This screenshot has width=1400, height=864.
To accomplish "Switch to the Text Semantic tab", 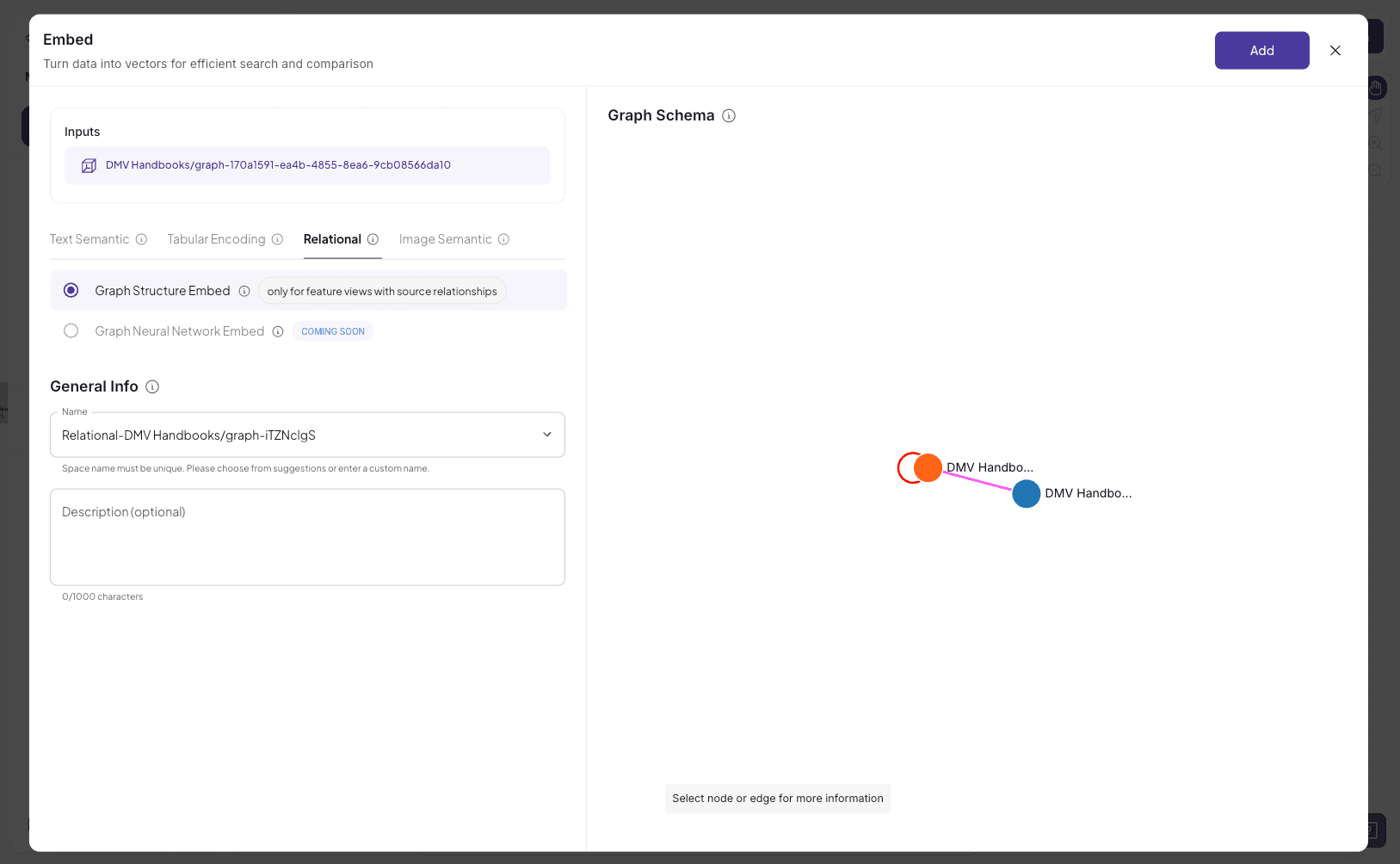I will pyautogui.click(x=90, y=239).
